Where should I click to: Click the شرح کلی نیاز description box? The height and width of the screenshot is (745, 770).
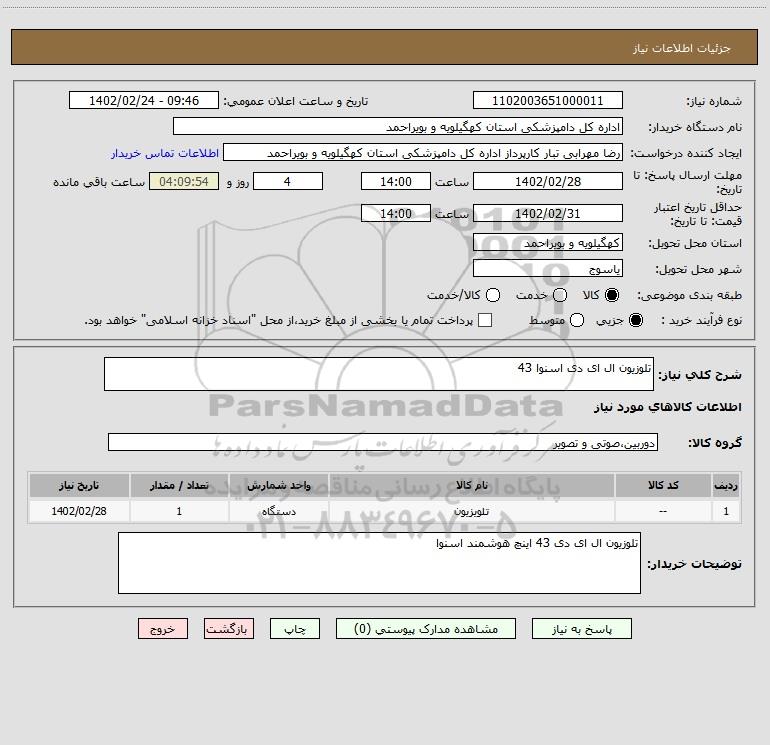click(379, 374)
